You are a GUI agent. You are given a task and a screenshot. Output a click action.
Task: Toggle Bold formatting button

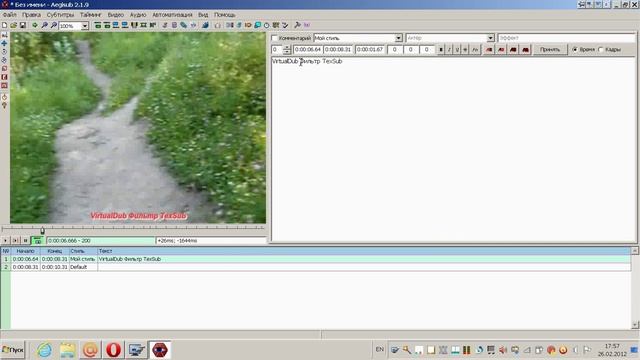(441, 49)
